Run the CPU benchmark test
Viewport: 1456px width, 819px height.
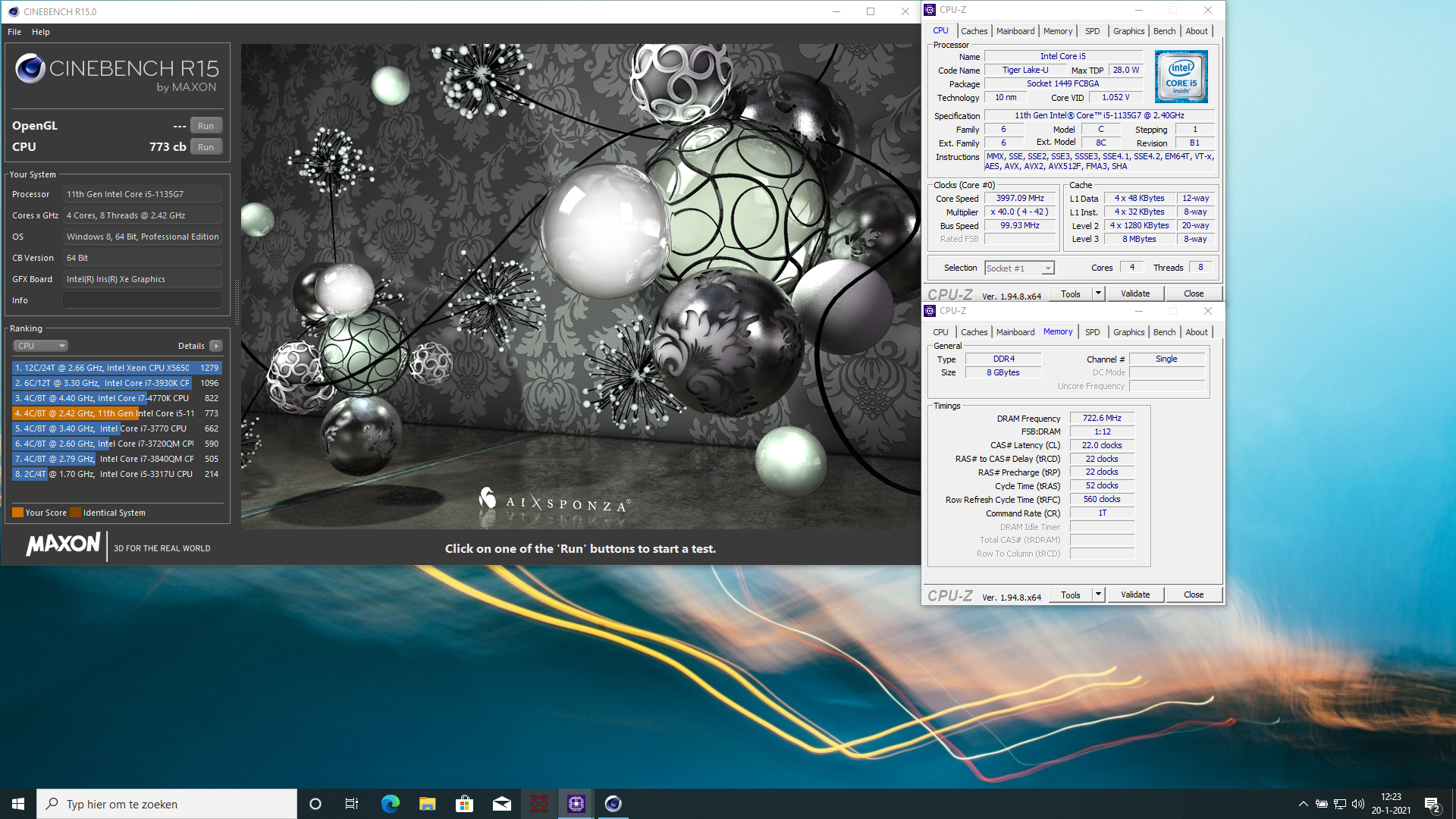click(206, 147)
